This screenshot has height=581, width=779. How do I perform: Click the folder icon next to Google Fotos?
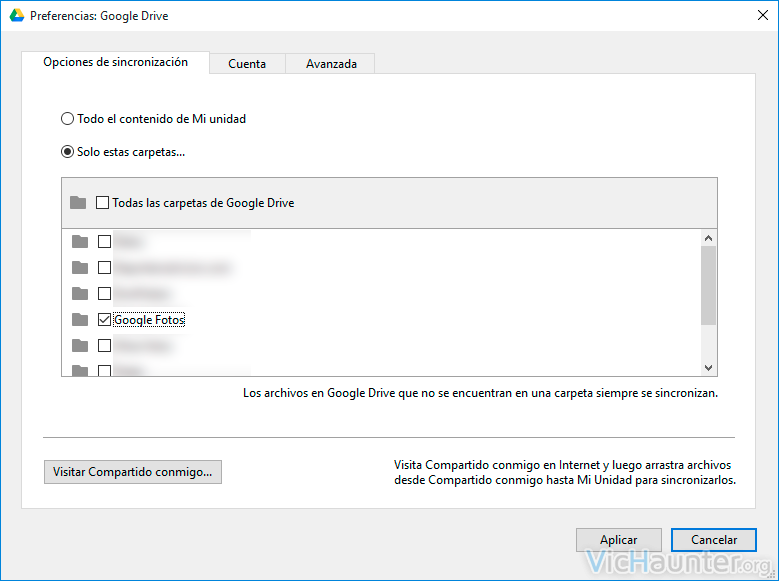[80, 320]
